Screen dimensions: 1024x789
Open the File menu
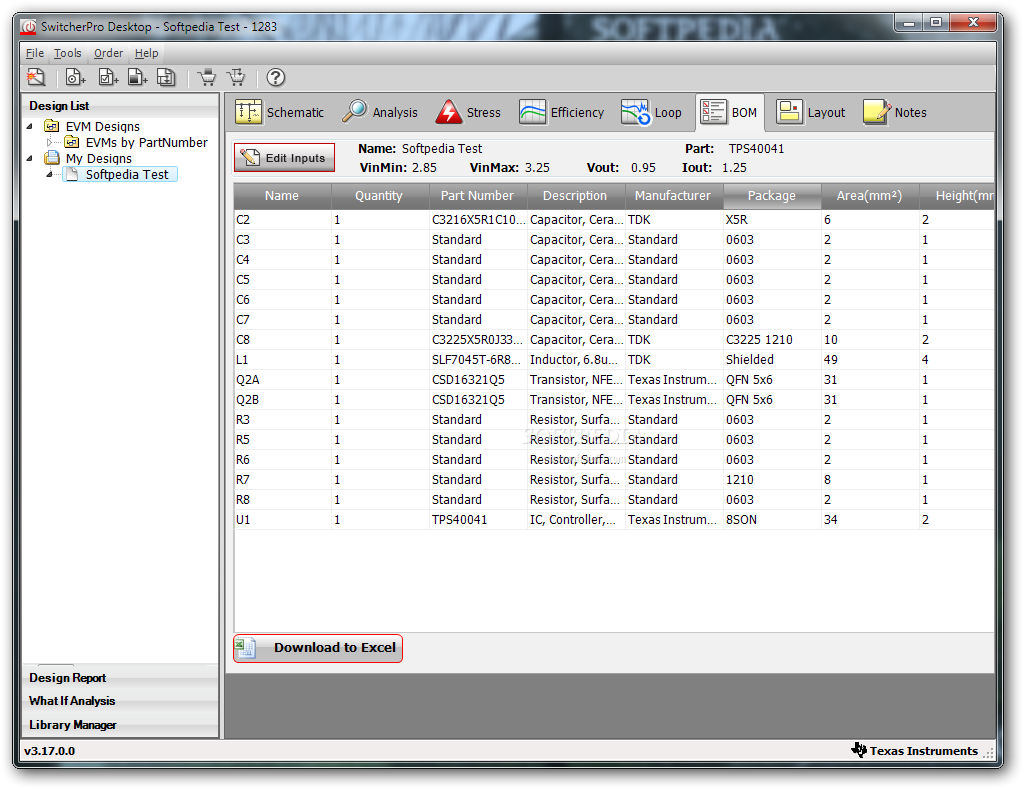pyautogui.click(x=35, y=53)
